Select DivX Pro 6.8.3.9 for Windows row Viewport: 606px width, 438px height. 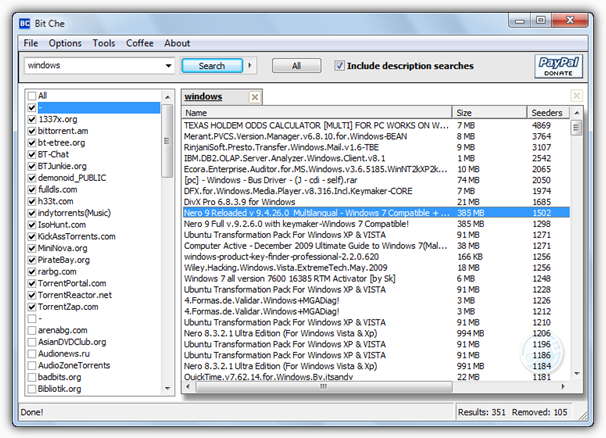pos(376,202)
